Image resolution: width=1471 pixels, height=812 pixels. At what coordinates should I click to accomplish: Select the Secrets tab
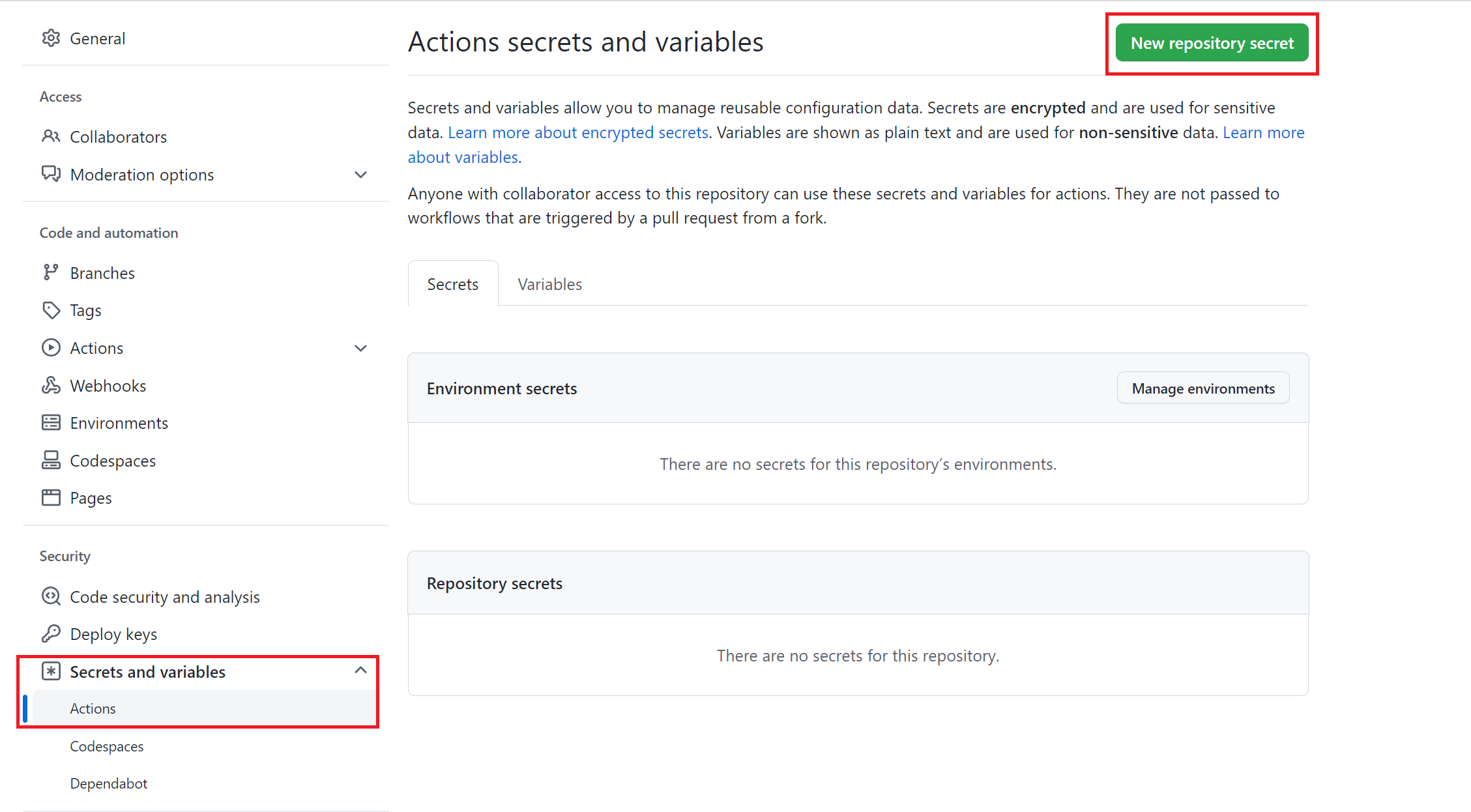coord(452,284)
